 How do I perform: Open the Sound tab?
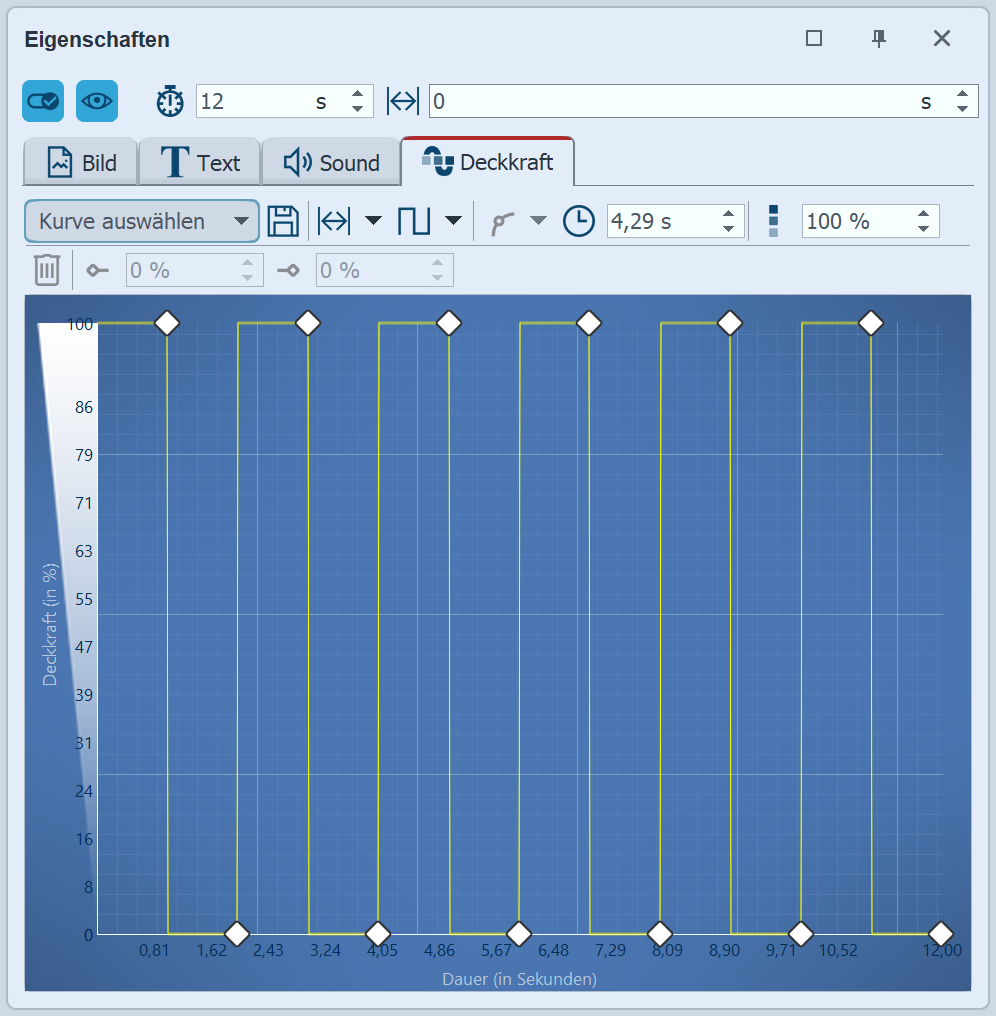pos(331,163)
